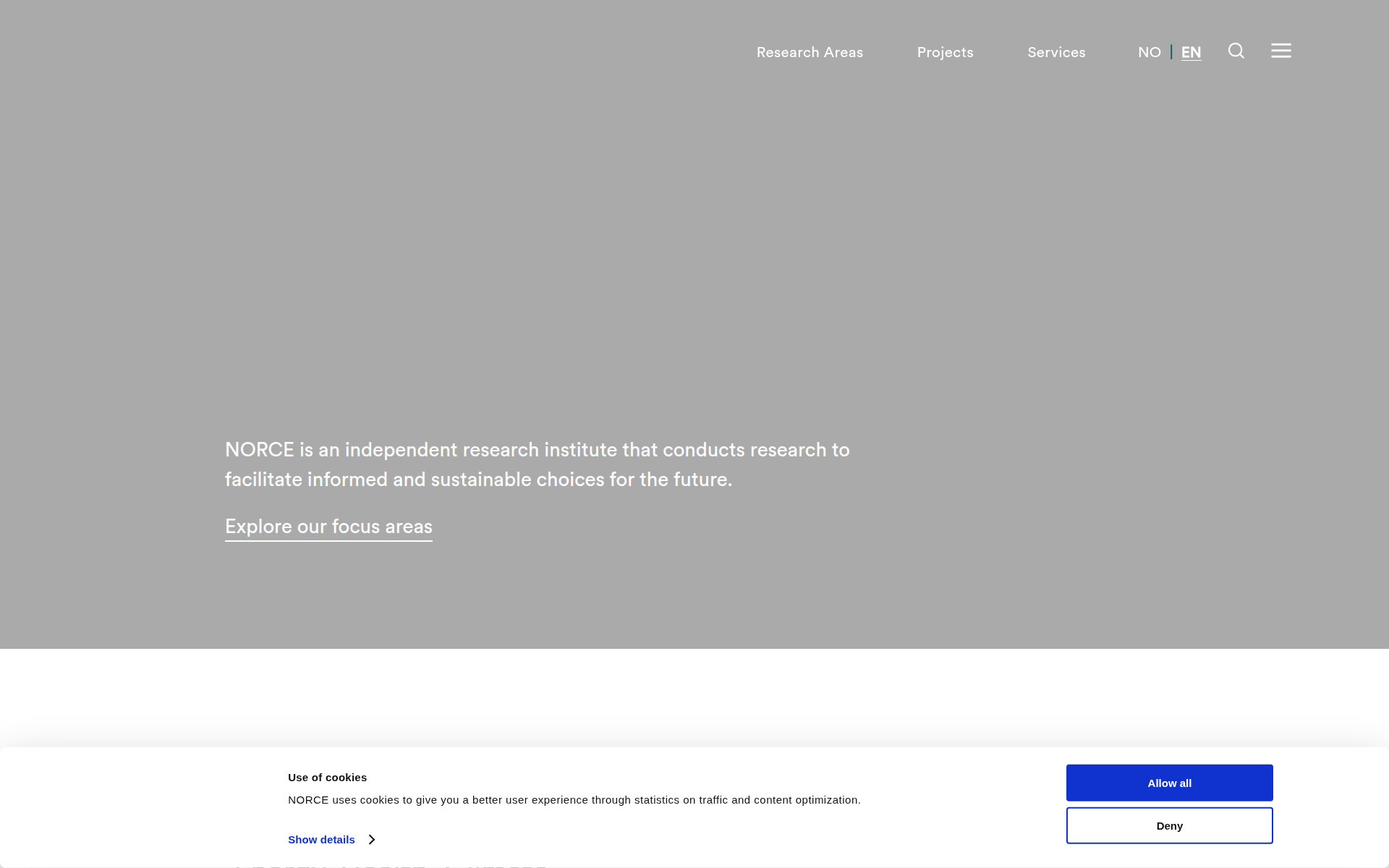
Task: Switch language to NO
Action: (1150, 52)
